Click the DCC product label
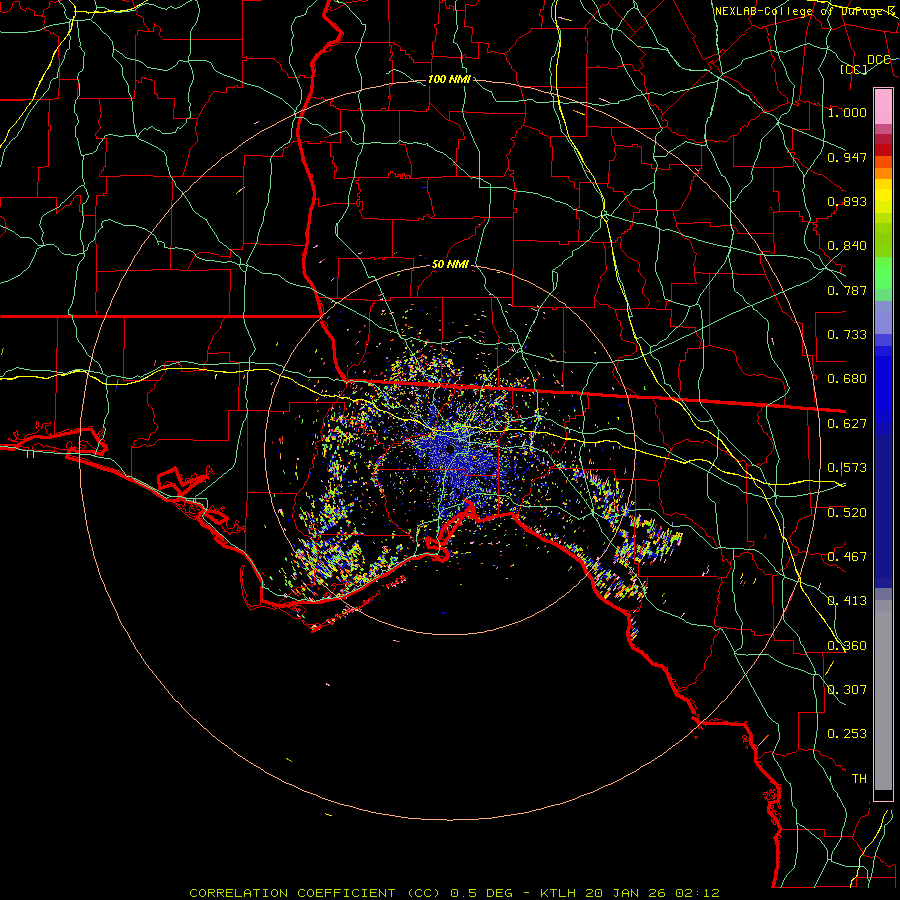 [x=878, y=60]
